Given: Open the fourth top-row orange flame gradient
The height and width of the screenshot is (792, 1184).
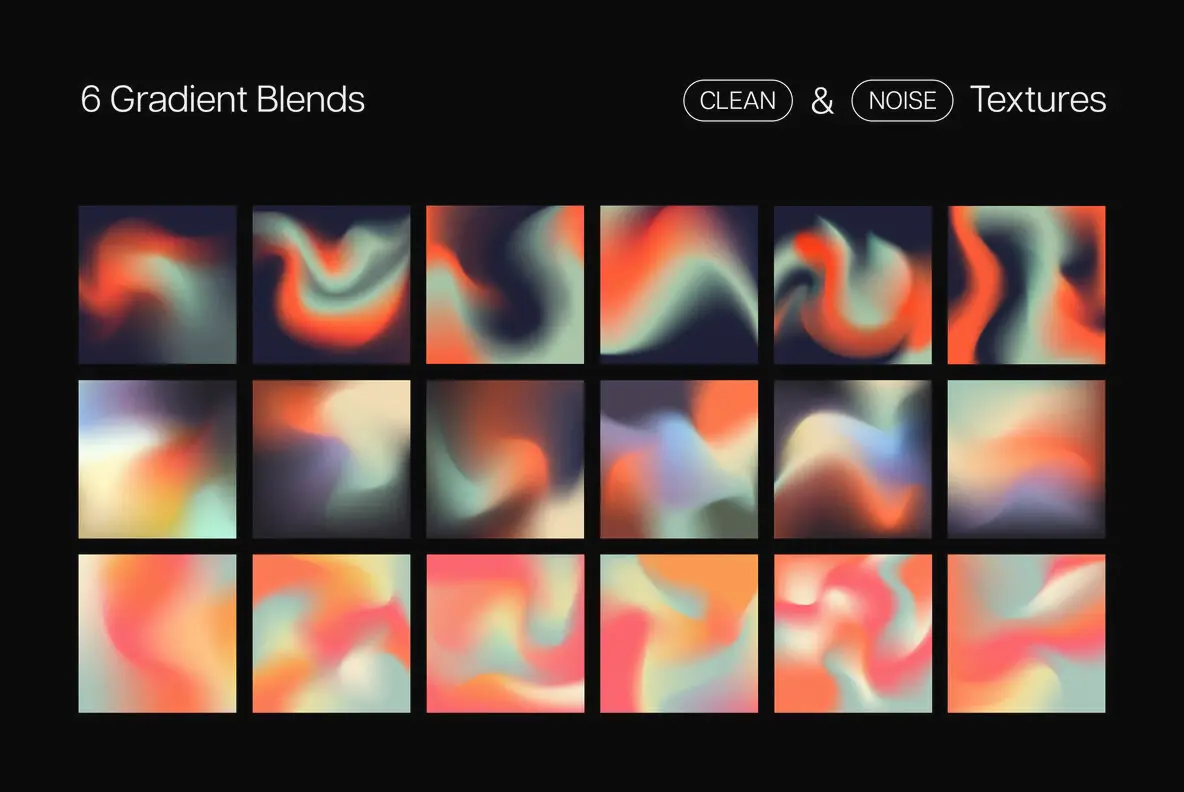Looking at the screenshot, I should 679,284.
